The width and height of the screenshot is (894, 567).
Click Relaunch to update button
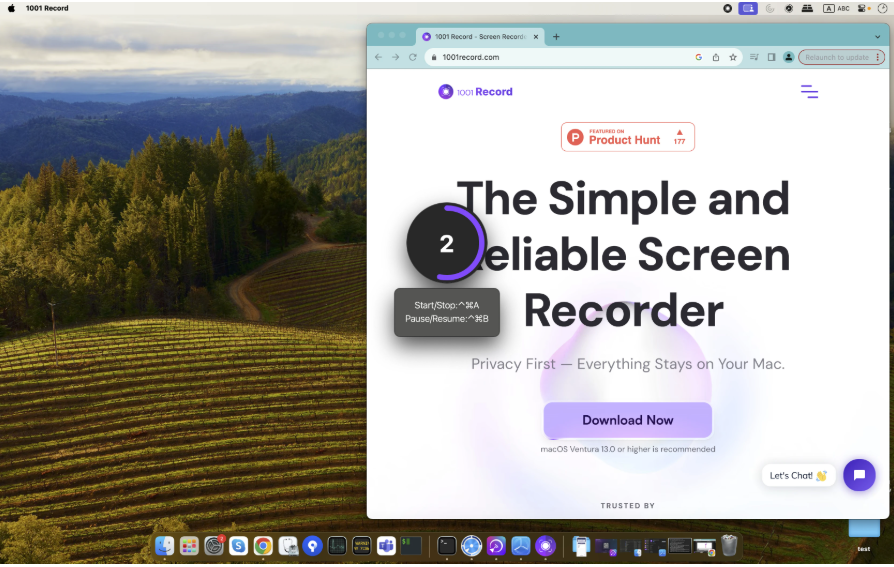point(841,57)
